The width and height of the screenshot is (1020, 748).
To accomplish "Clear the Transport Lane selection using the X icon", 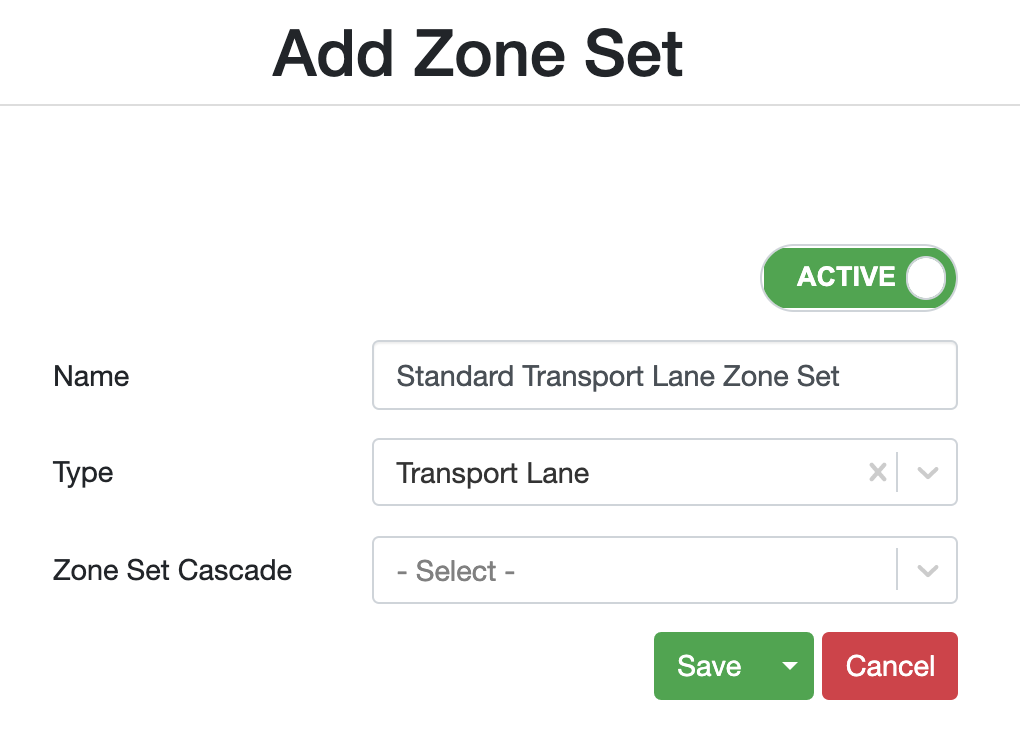I will tap(878, 472).
